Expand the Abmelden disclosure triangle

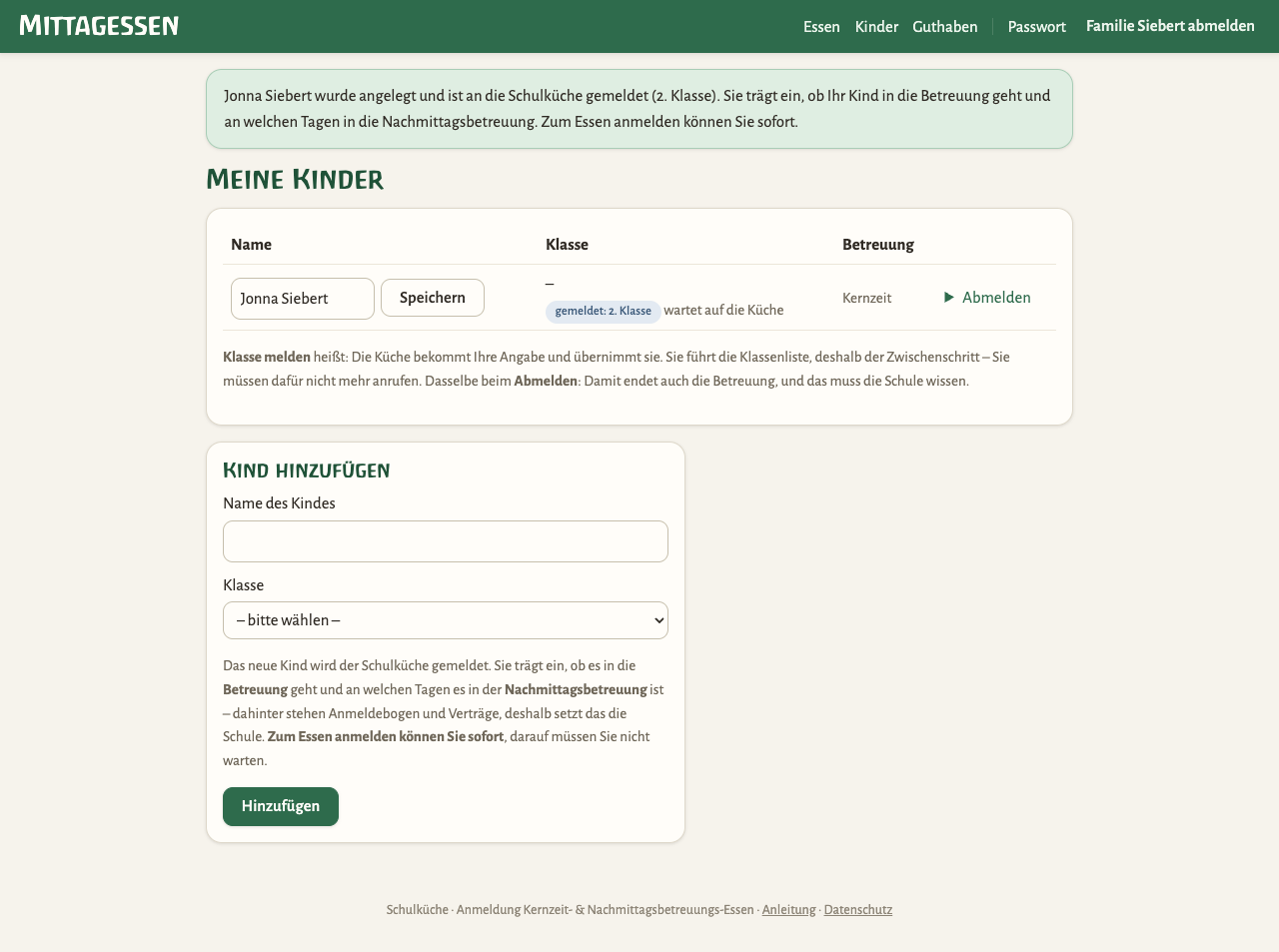point(949,298)
